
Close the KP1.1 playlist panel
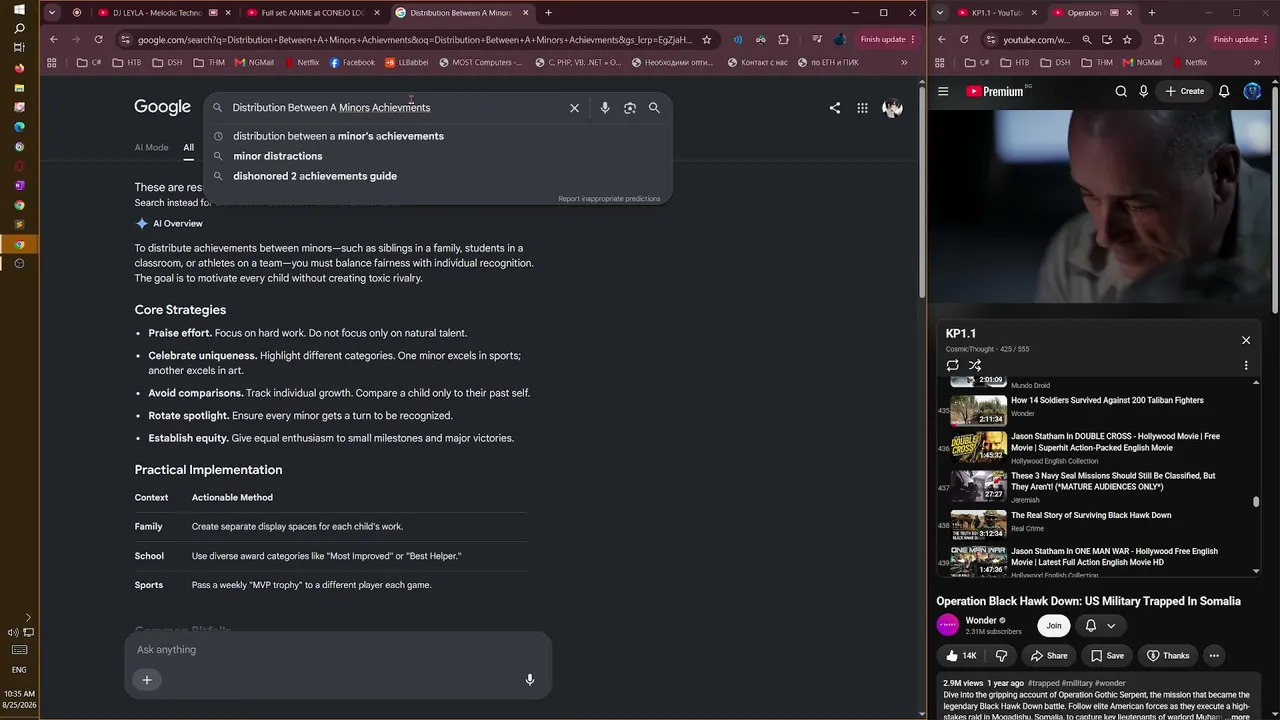tap(1246, 340)
